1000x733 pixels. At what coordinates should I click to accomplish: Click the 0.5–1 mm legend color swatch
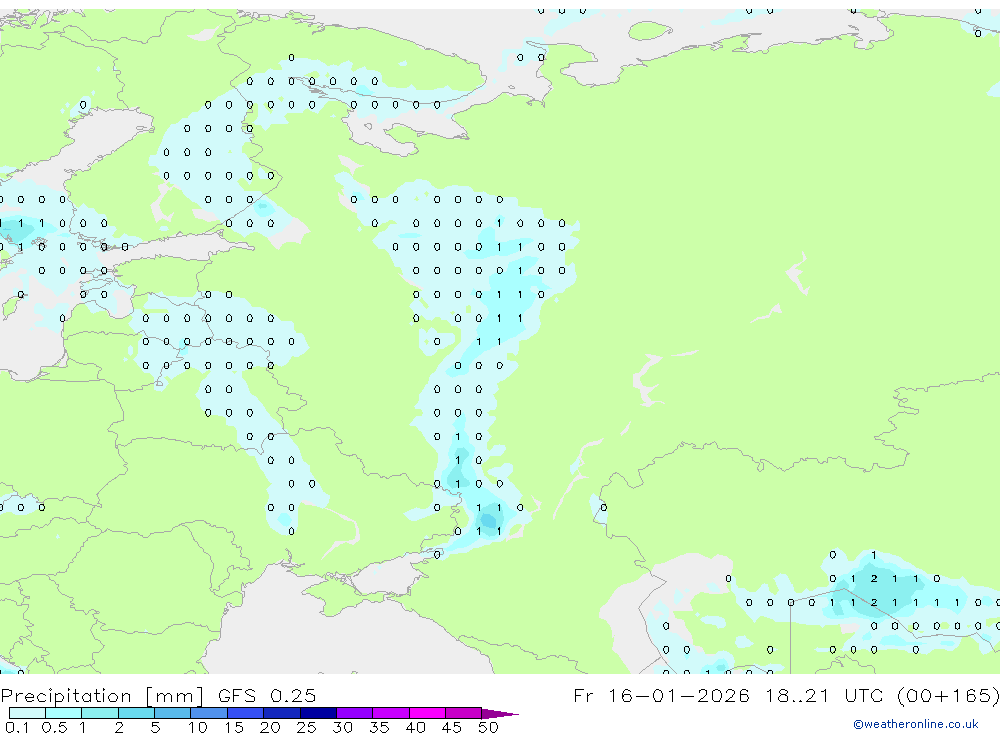pyautogui.click(x=64, y=713)
